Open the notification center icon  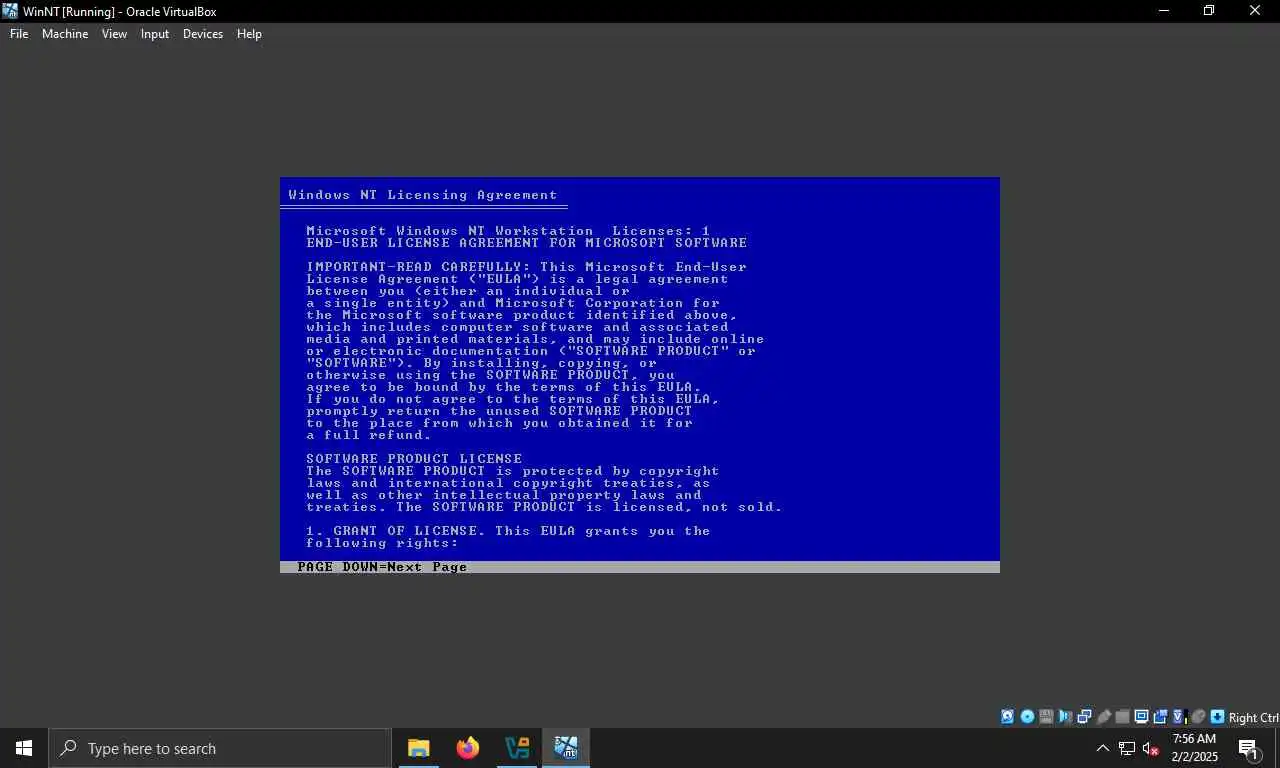pyautogui.click(x=1248, y=748)
